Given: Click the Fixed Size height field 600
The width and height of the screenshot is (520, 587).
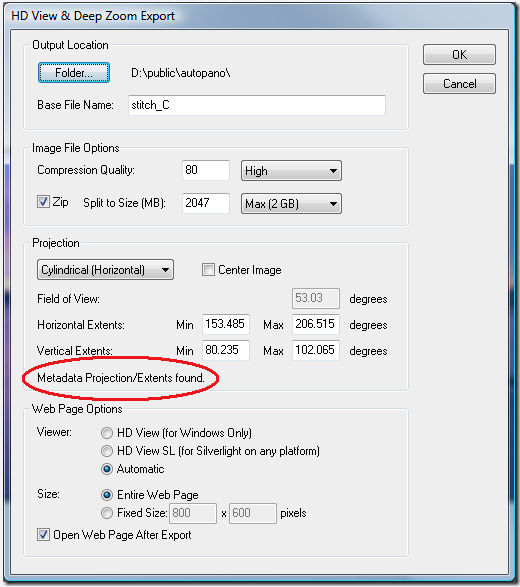Looking at the screenshot, I should point(253,513).
